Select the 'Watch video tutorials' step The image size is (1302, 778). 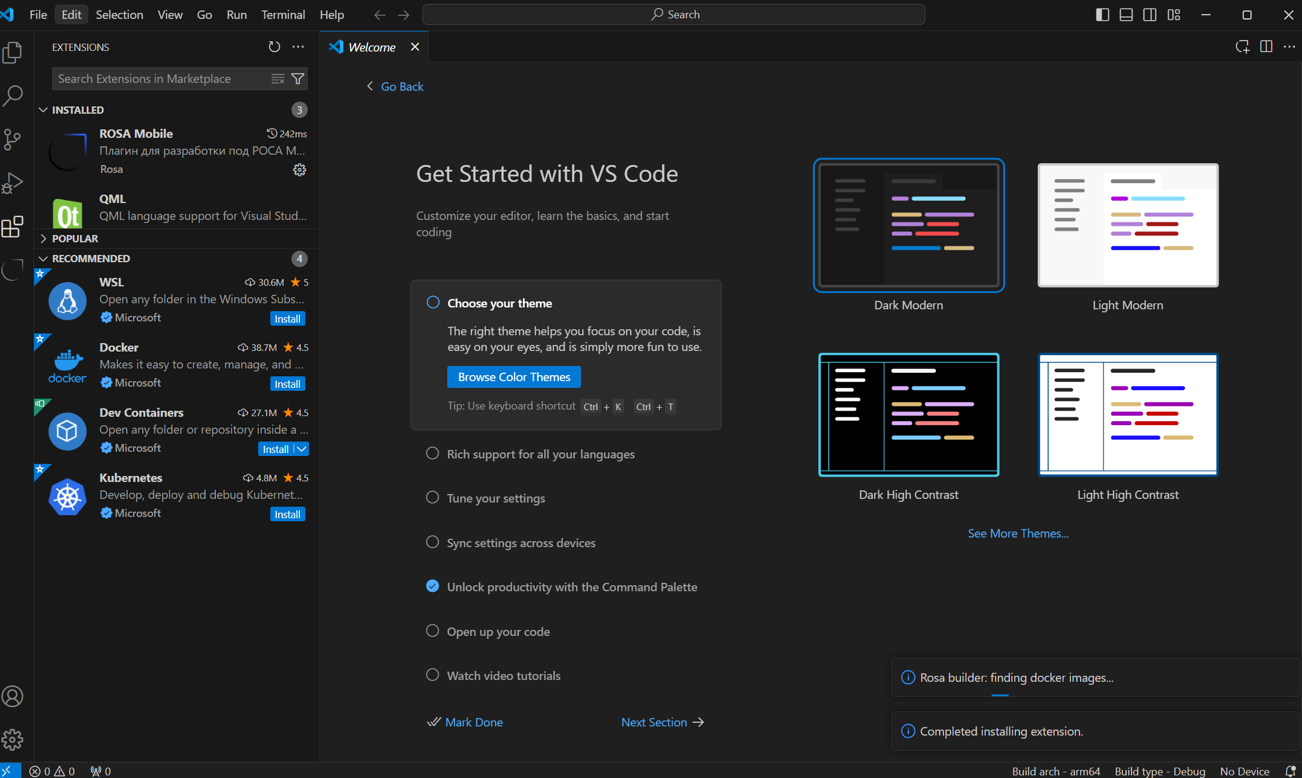coord(503,676)
